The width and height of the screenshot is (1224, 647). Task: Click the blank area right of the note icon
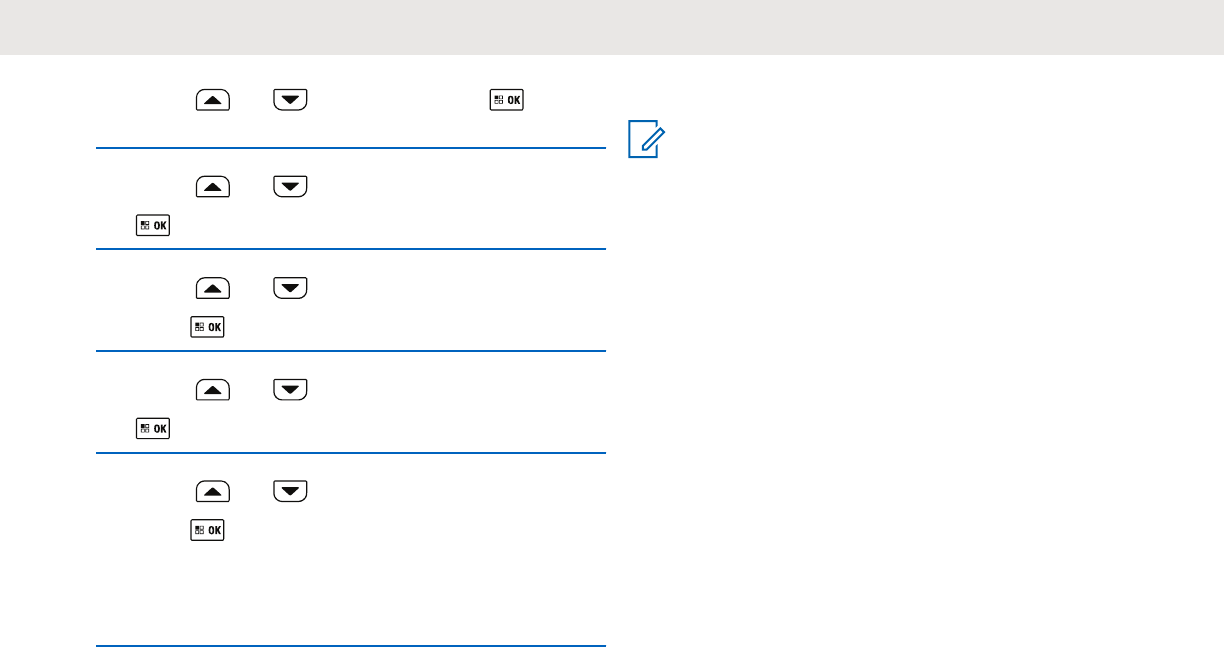click(940, 141)
